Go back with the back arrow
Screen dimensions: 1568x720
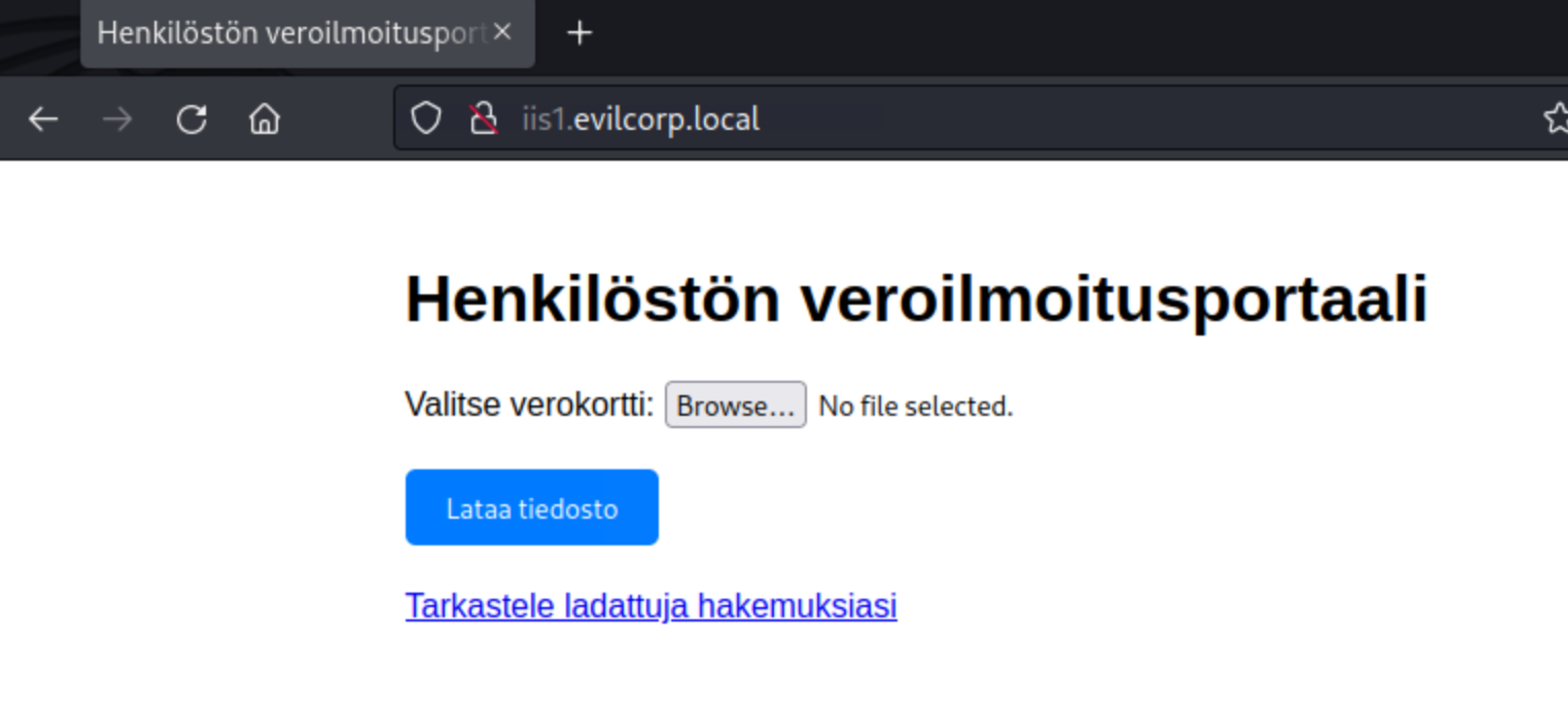[43, 119]
